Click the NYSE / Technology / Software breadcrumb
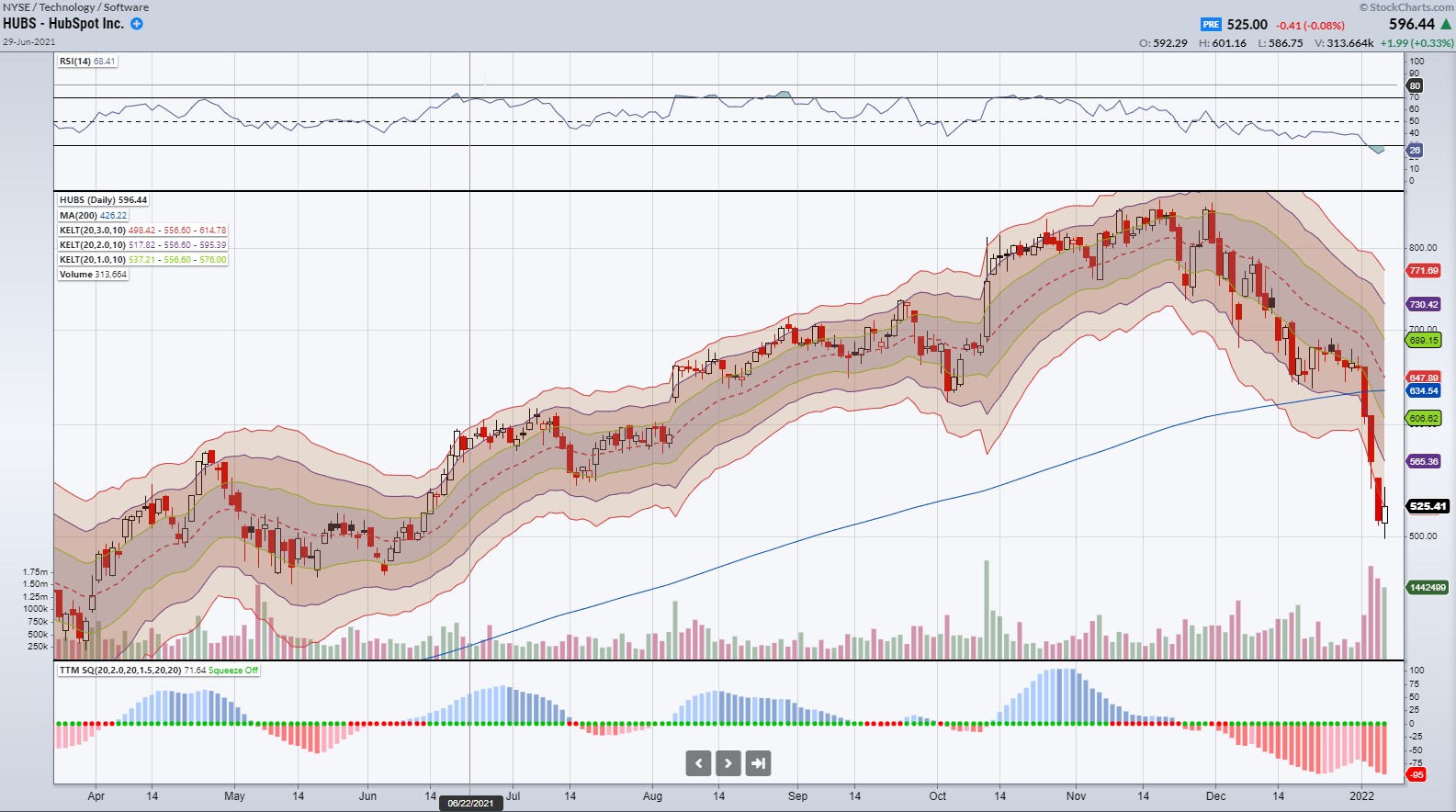This screenshot has height=812, width=1456. pos(75,7)
